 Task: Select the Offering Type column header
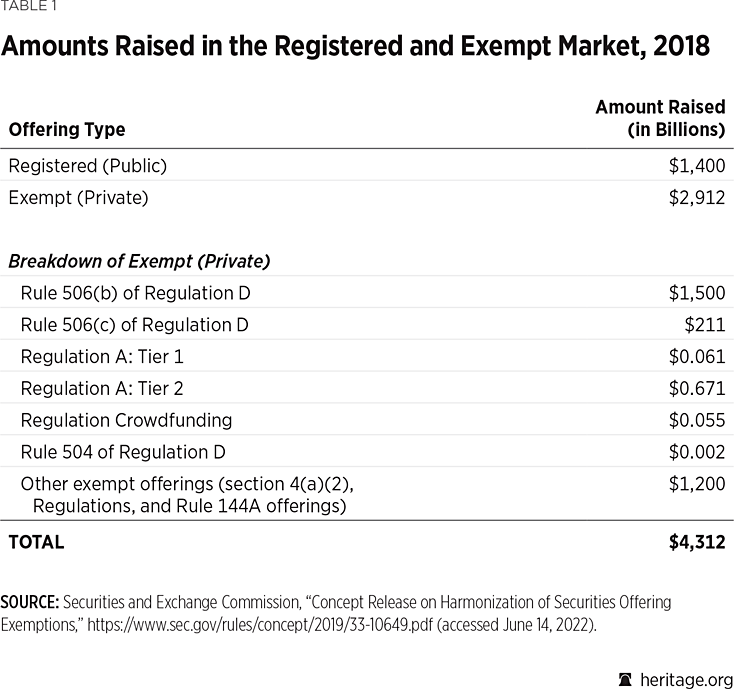click(x=67, y=130)
